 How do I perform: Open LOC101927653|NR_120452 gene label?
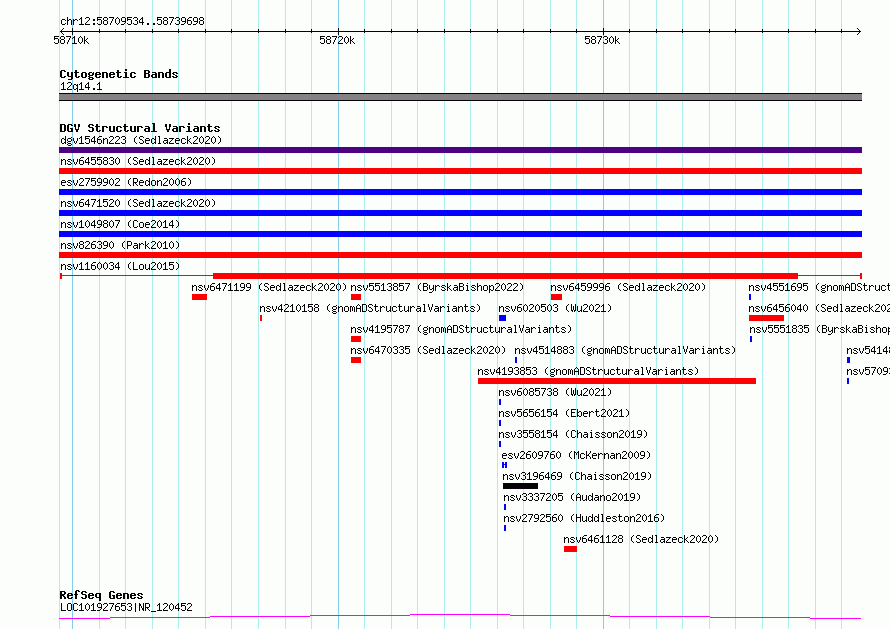[126, 607]
